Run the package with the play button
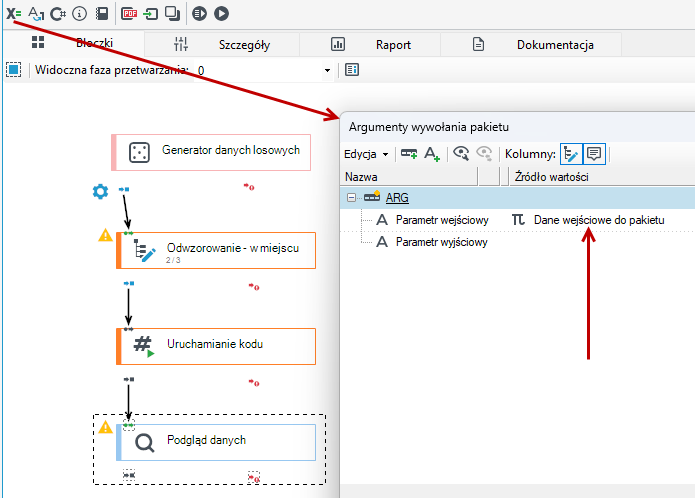 click(x=222, y=14)
